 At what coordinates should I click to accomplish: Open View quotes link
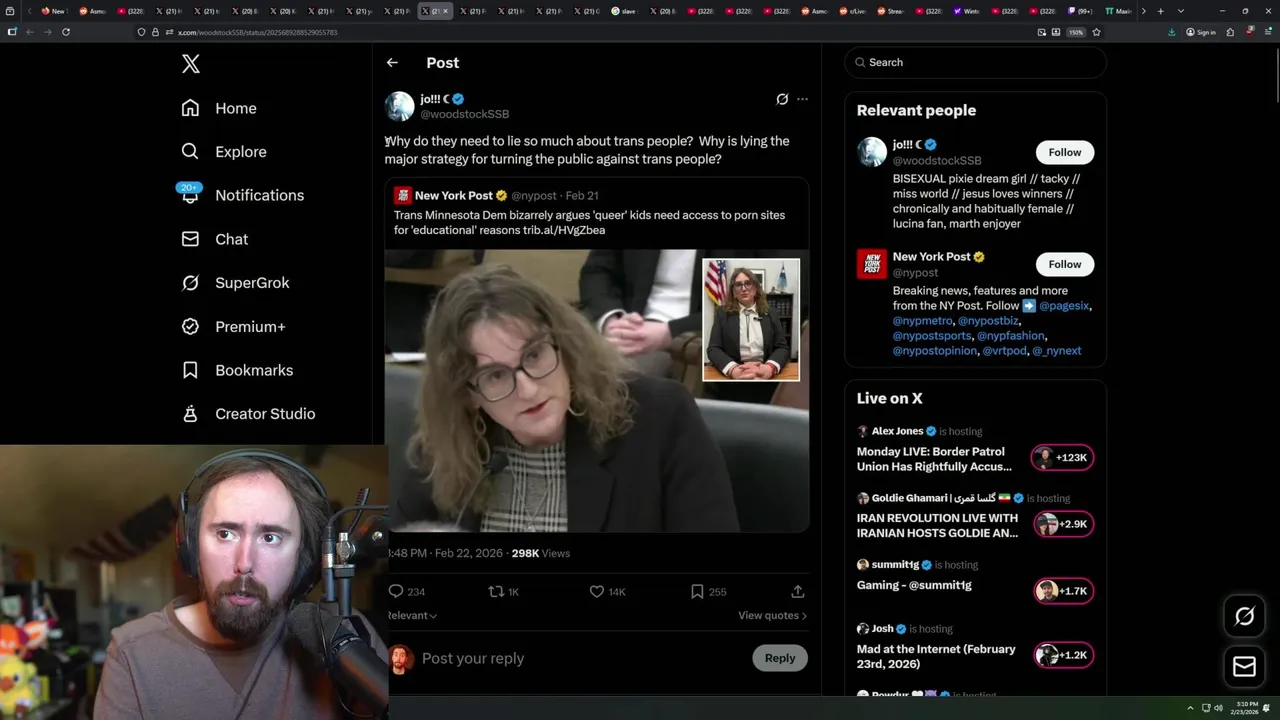click(772, 616)
